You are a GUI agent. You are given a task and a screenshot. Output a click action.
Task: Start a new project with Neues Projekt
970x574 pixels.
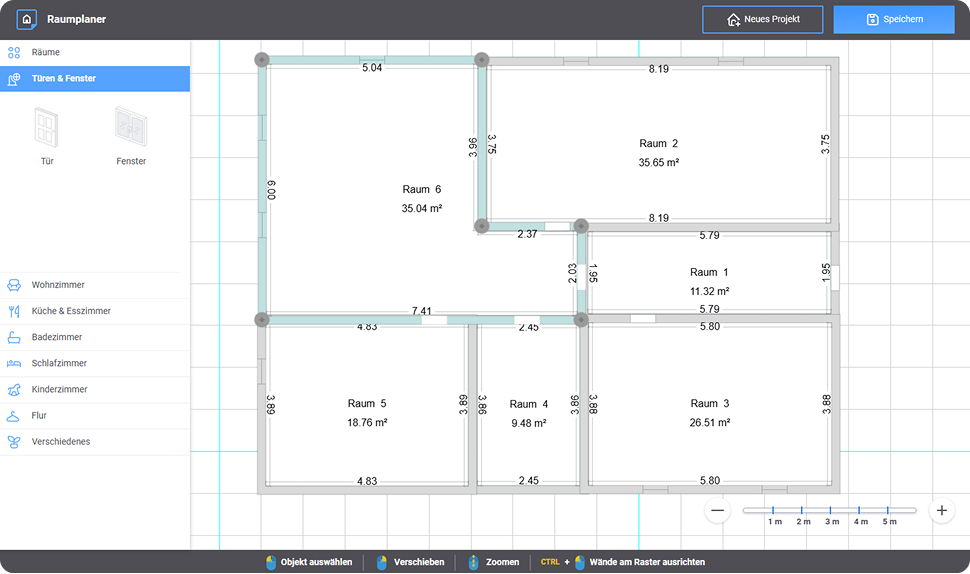(762, 19)
